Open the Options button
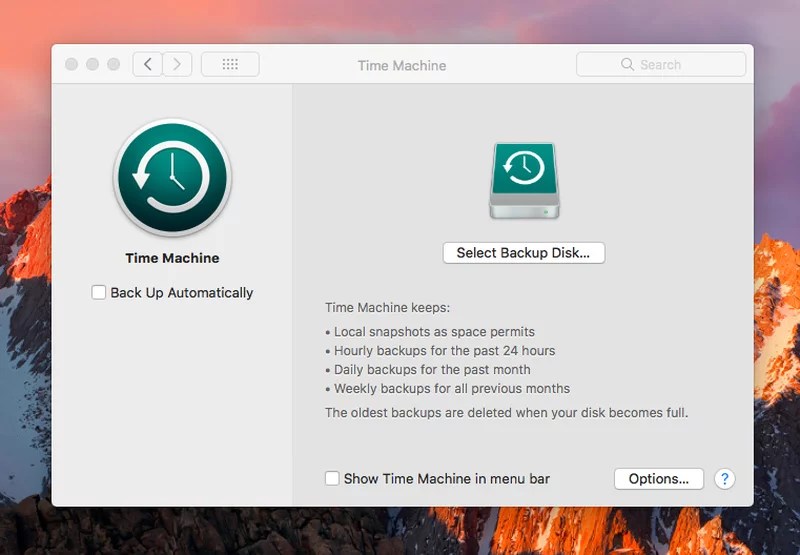 [x=659, y=479]
